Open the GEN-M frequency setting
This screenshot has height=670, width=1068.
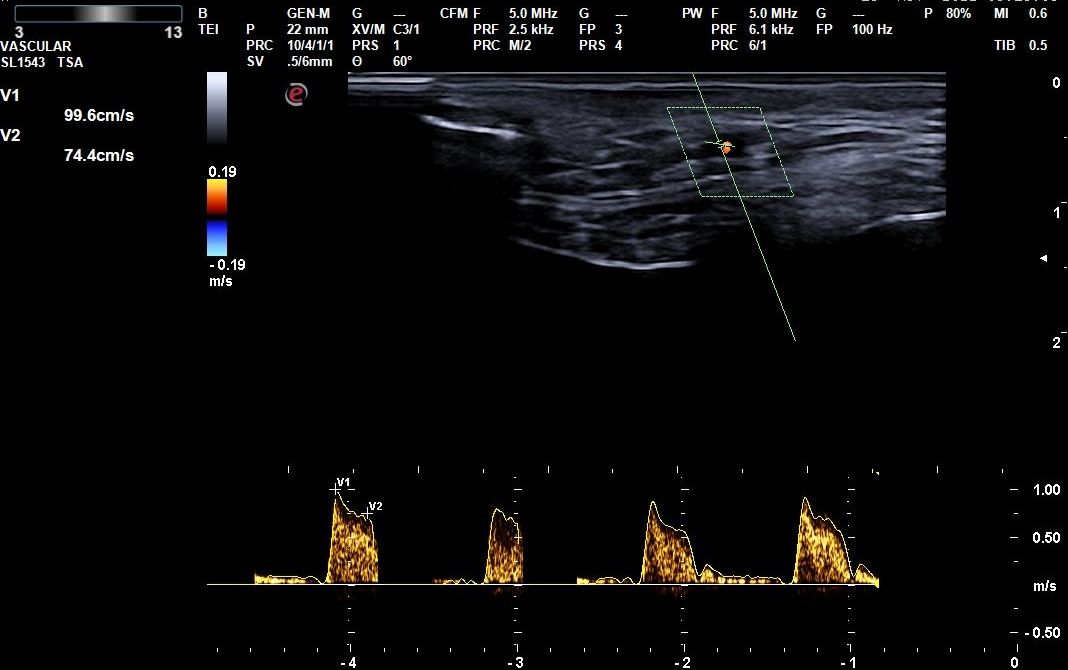click(x=308, y=14)
